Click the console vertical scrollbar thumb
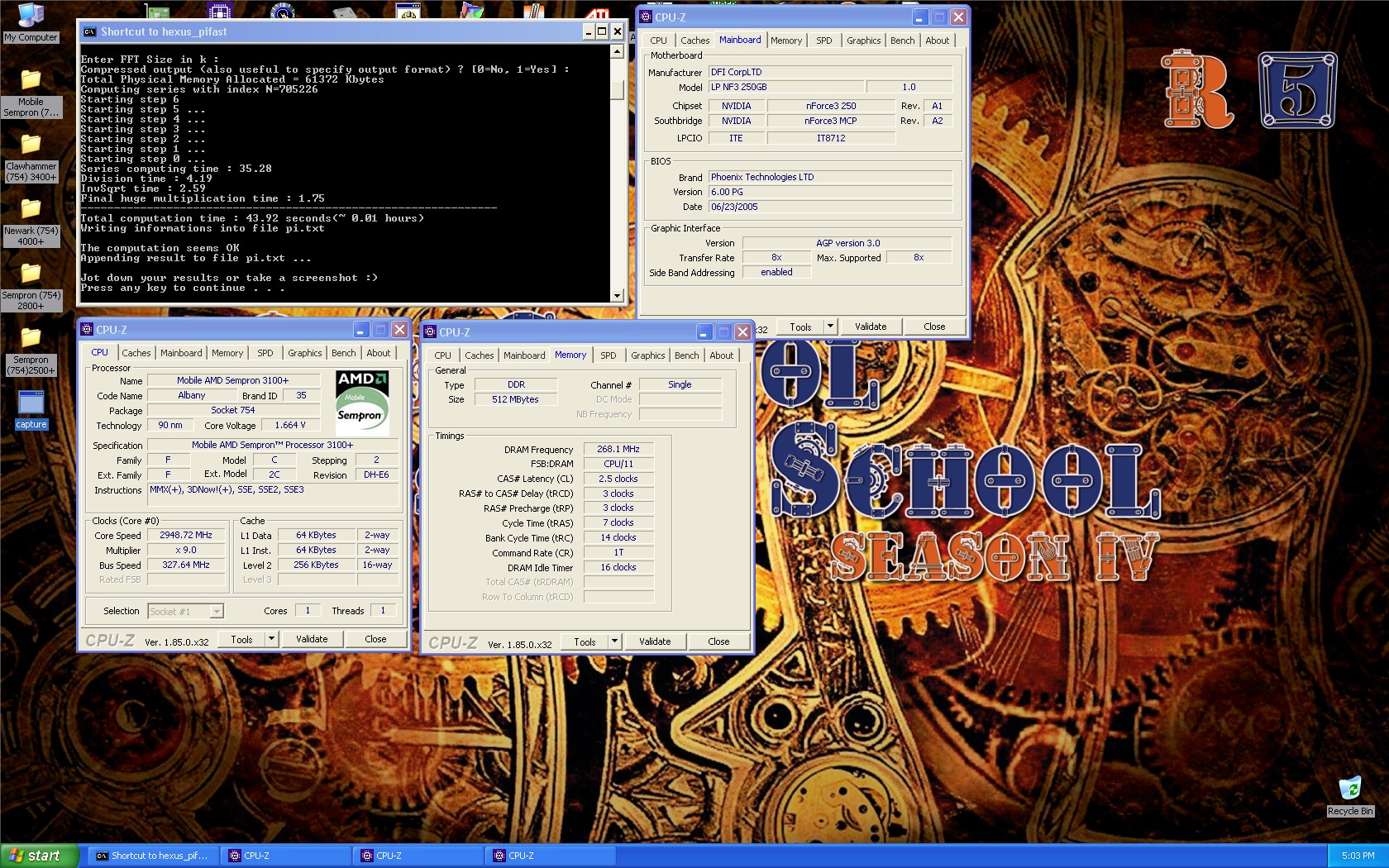Screen dimensions: 1389x868 (x=617, y=90)
